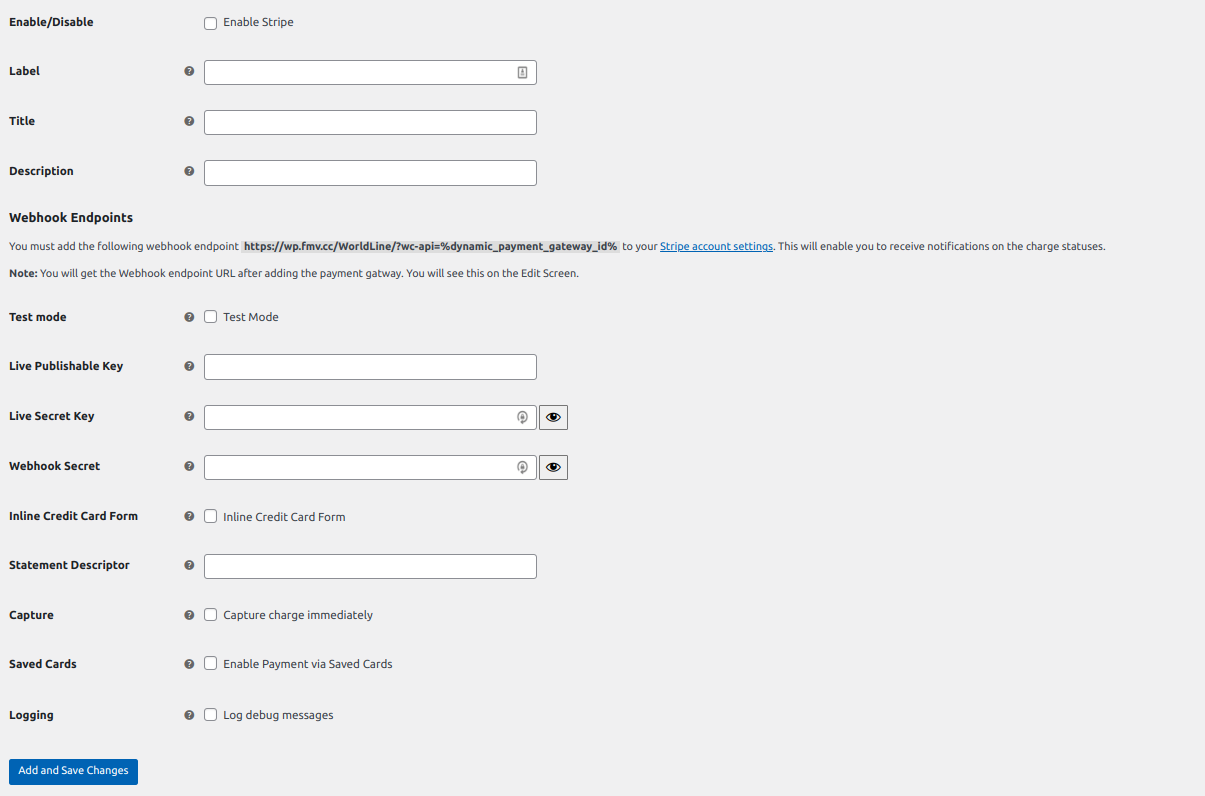Screen dimensions: 1205x796
Task: Click the help icon beside Saved Cards
Action: 189,665
